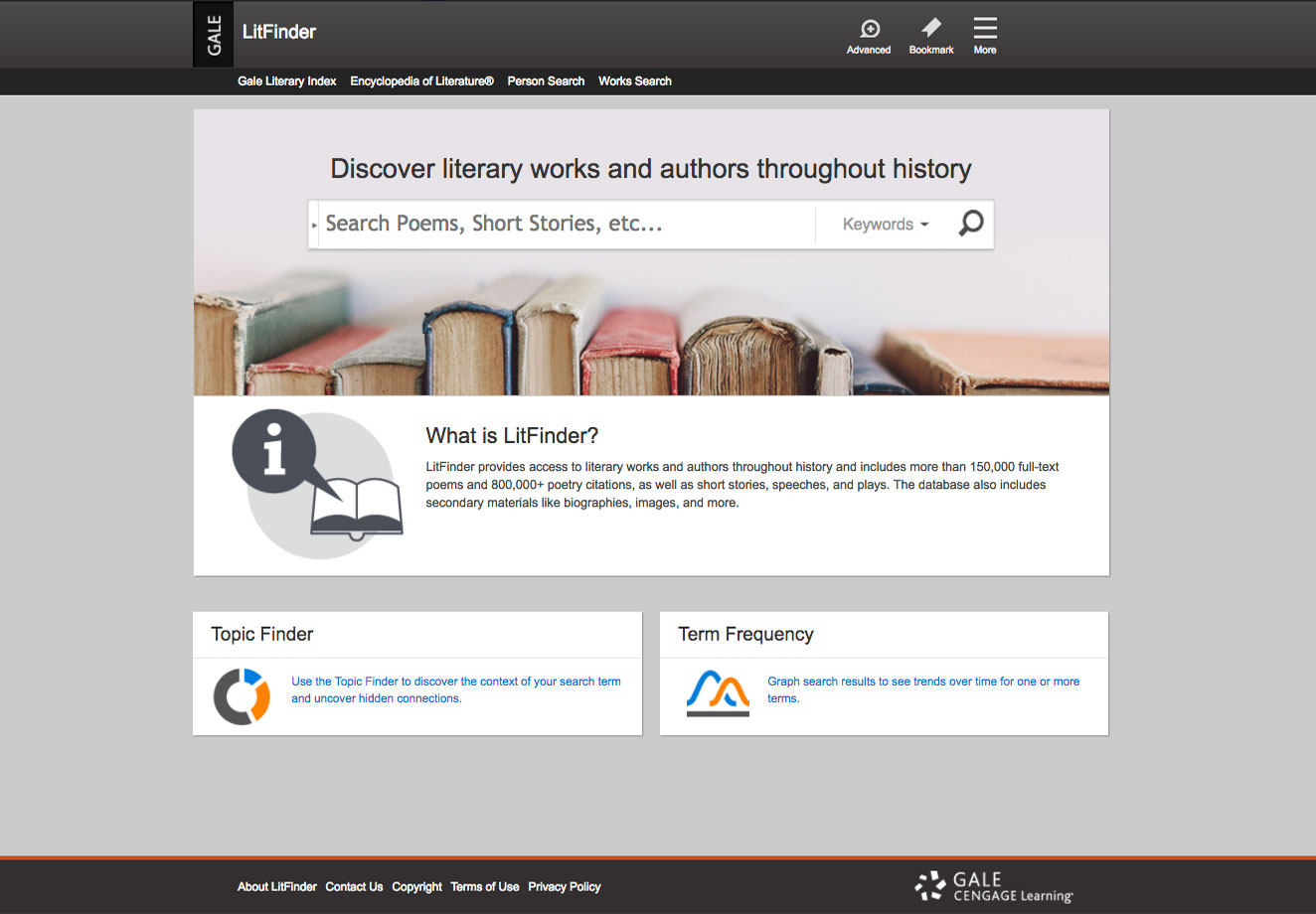Open Encyclopedia of Literature menu item

pyautogui.click(x=421, y=81)
